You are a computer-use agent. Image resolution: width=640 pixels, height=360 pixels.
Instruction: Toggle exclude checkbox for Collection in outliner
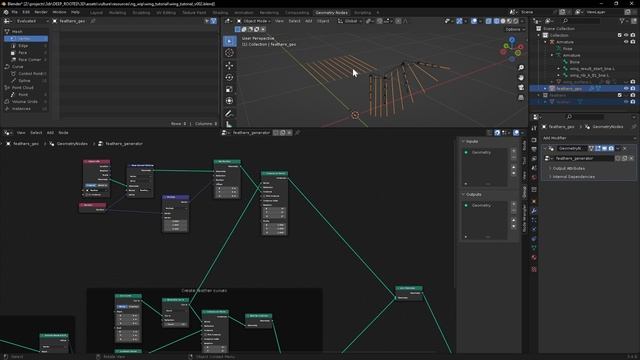point(620,36)
